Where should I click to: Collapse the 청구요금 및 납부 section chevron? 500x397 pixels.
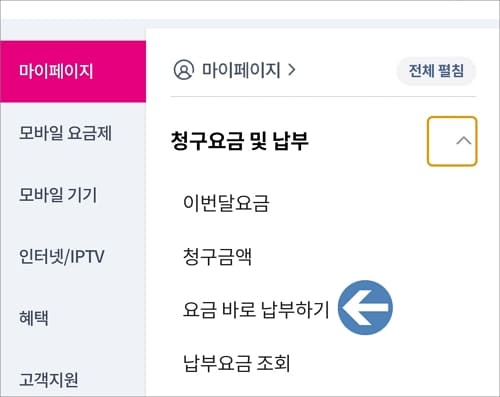(464, 141)
